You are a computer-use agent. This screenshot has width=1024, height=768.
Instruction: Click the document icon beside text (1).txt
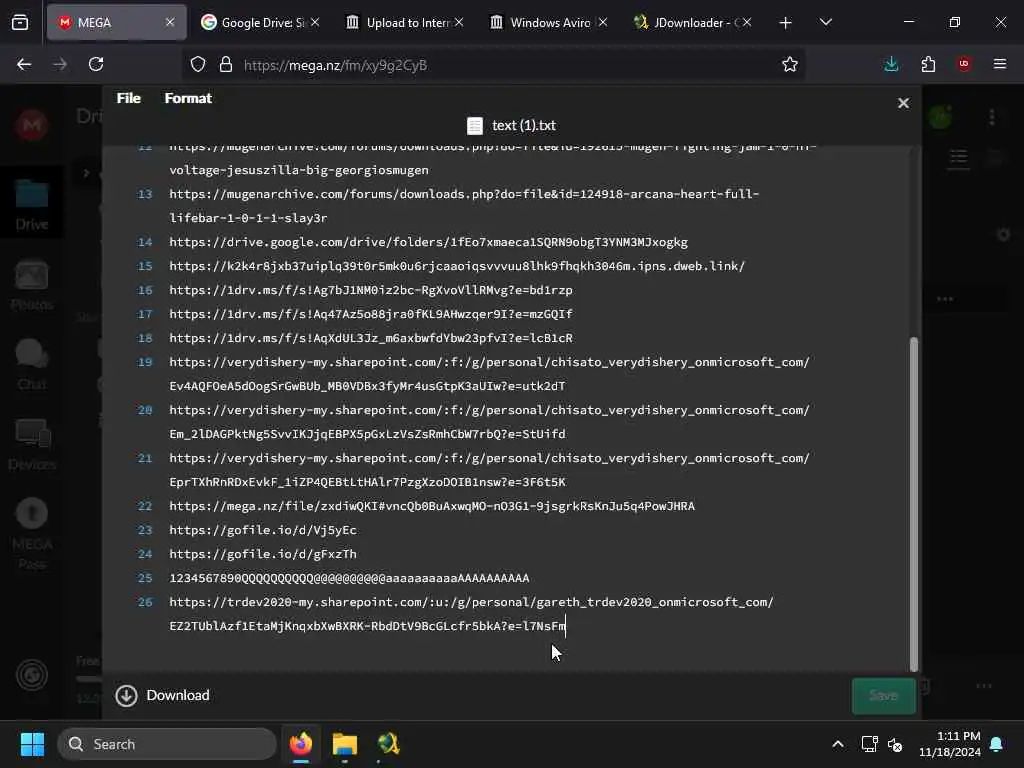[475, 125]
